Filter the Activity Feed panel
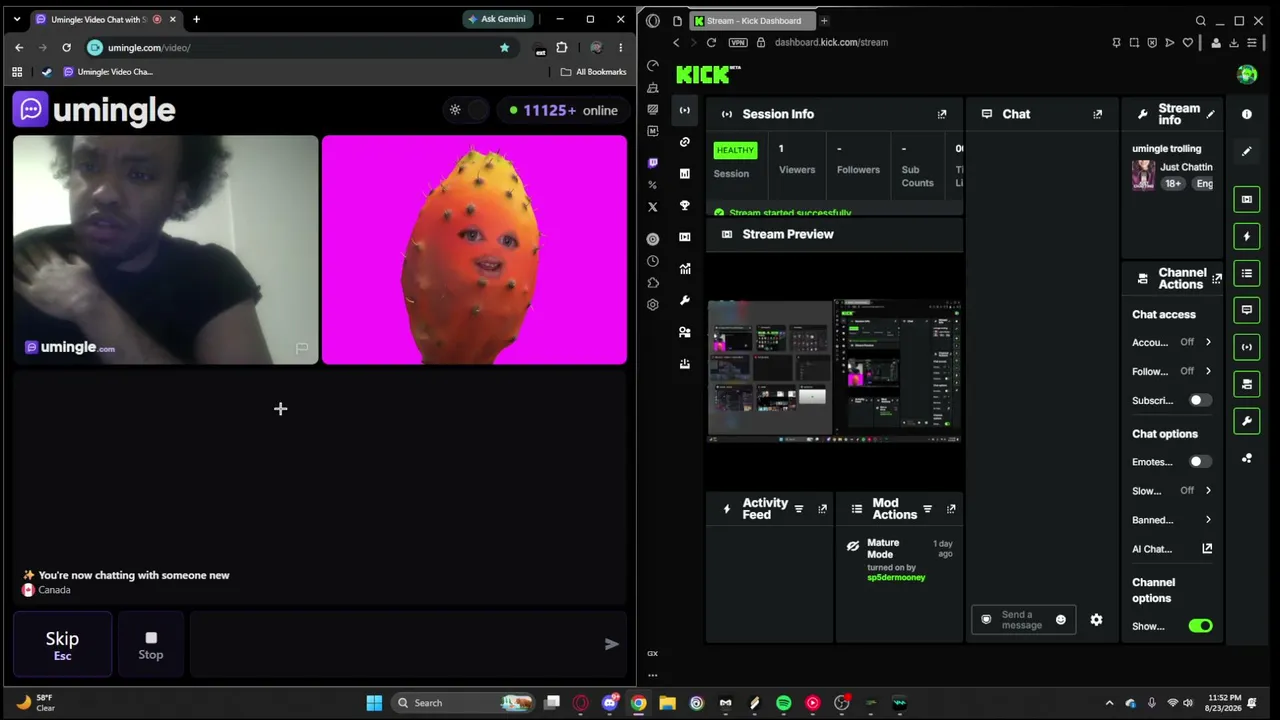Image resolution: width=1280 pixels, height=720 pixels. (798, 509)
